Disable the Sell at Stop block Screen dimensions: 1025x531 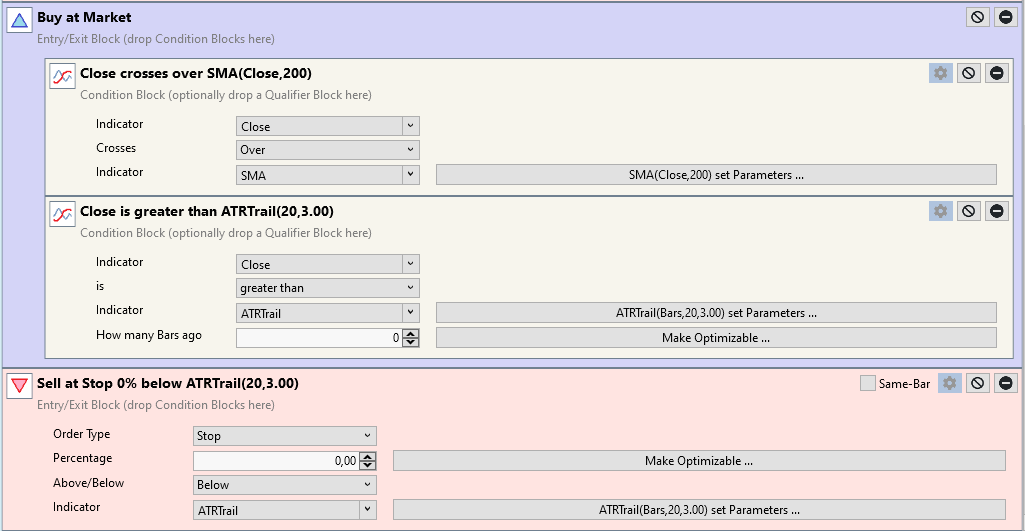click(x=978, y=383)
